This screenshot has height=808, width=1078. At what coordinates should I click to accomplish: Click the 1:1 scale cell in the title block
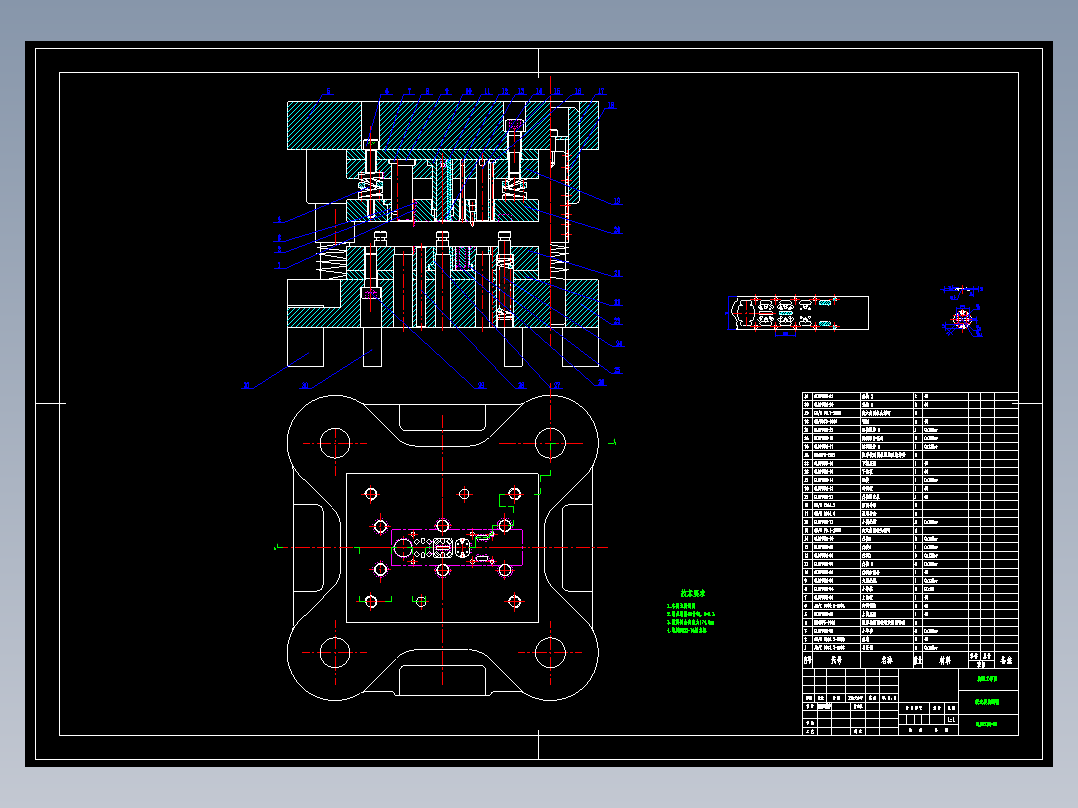click(952, 719)
